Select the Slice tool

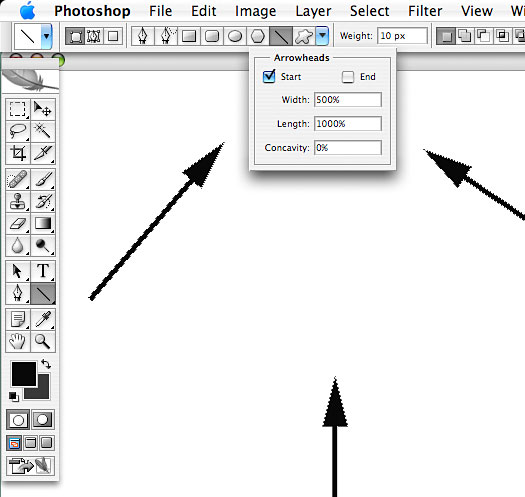tap(43, 153)
